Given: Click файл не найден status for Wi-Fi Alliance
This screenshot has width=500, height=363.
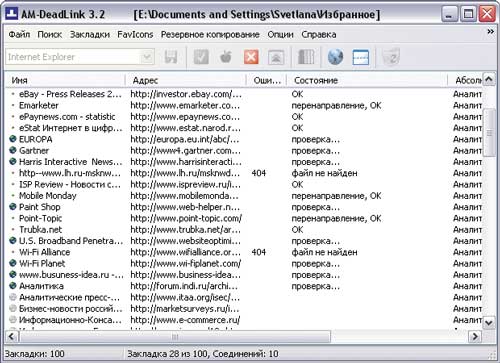Looking at the screenshot, I should pos(324,252).
